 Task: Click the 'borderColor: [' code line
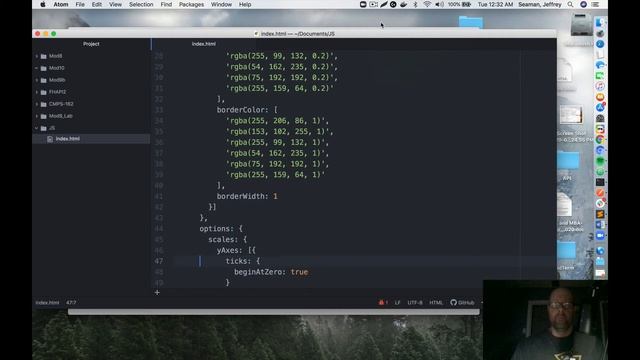click(x=247, y=110)
